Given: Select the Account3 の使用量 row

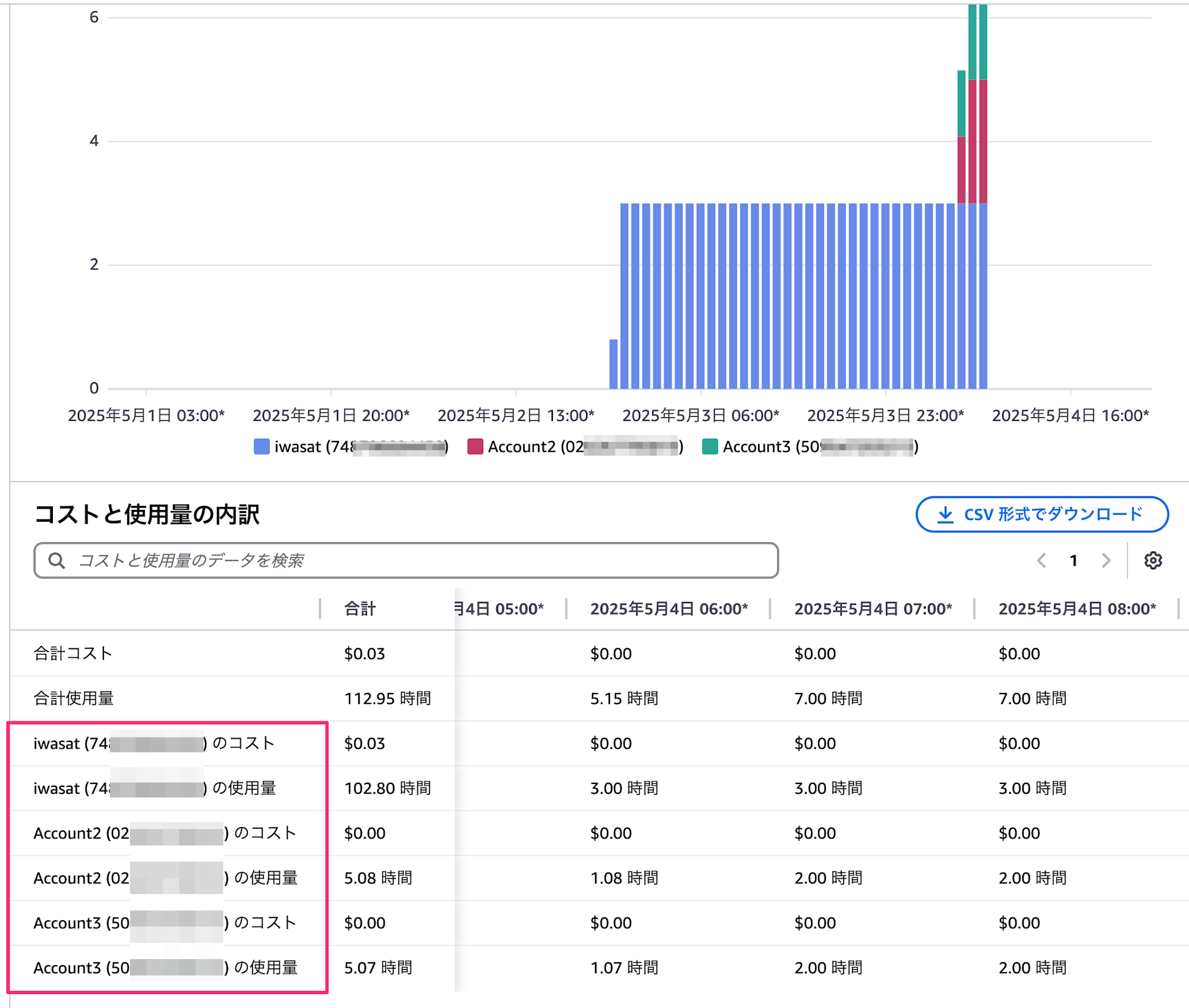Looking at the screenshot, I should (x=165, y=968).
